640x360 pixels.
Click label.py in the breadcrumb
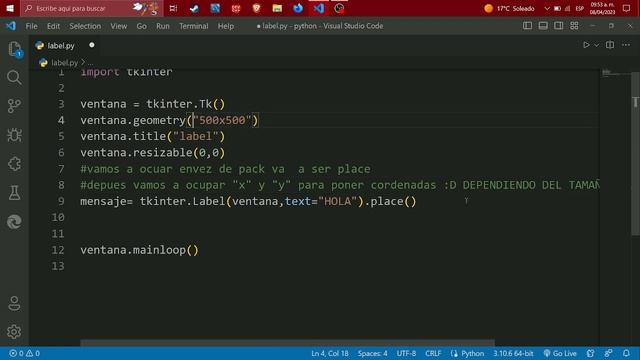pos(64,62)
